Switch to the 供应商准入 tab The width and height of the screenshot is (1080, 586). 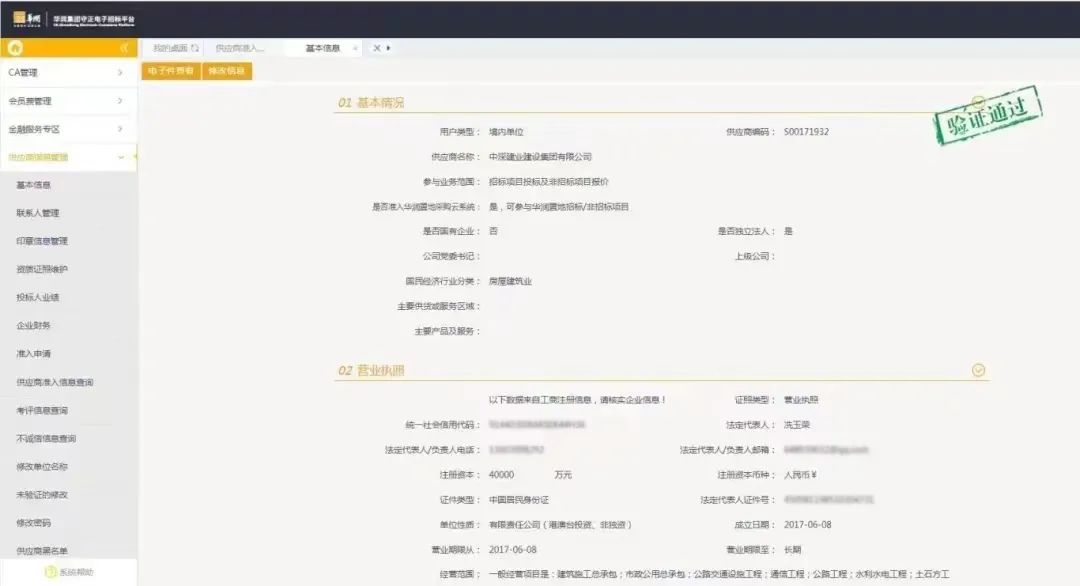[240, 48]
